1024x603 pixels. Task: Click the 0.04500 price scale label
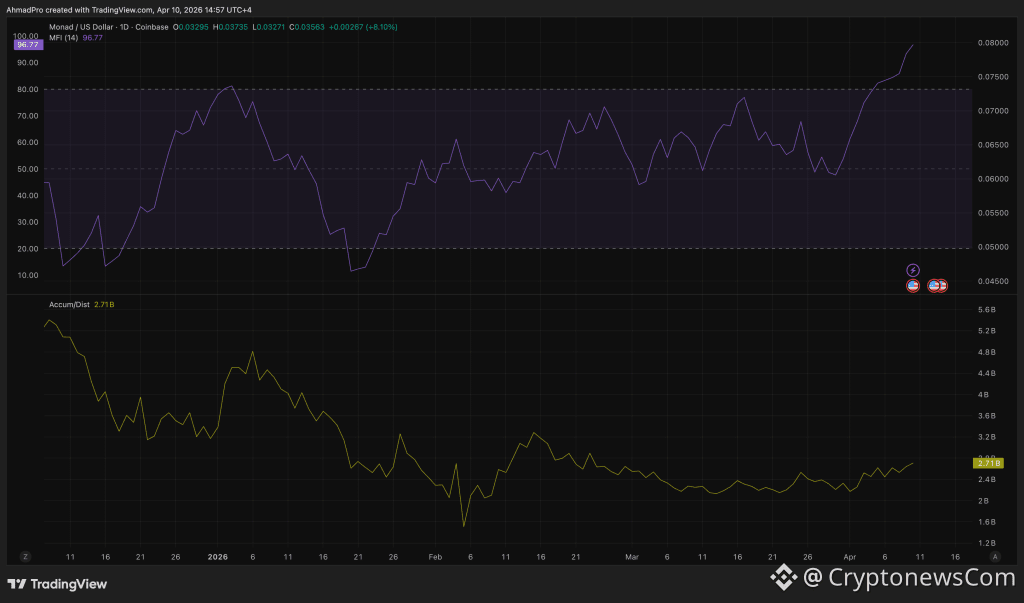993,281
